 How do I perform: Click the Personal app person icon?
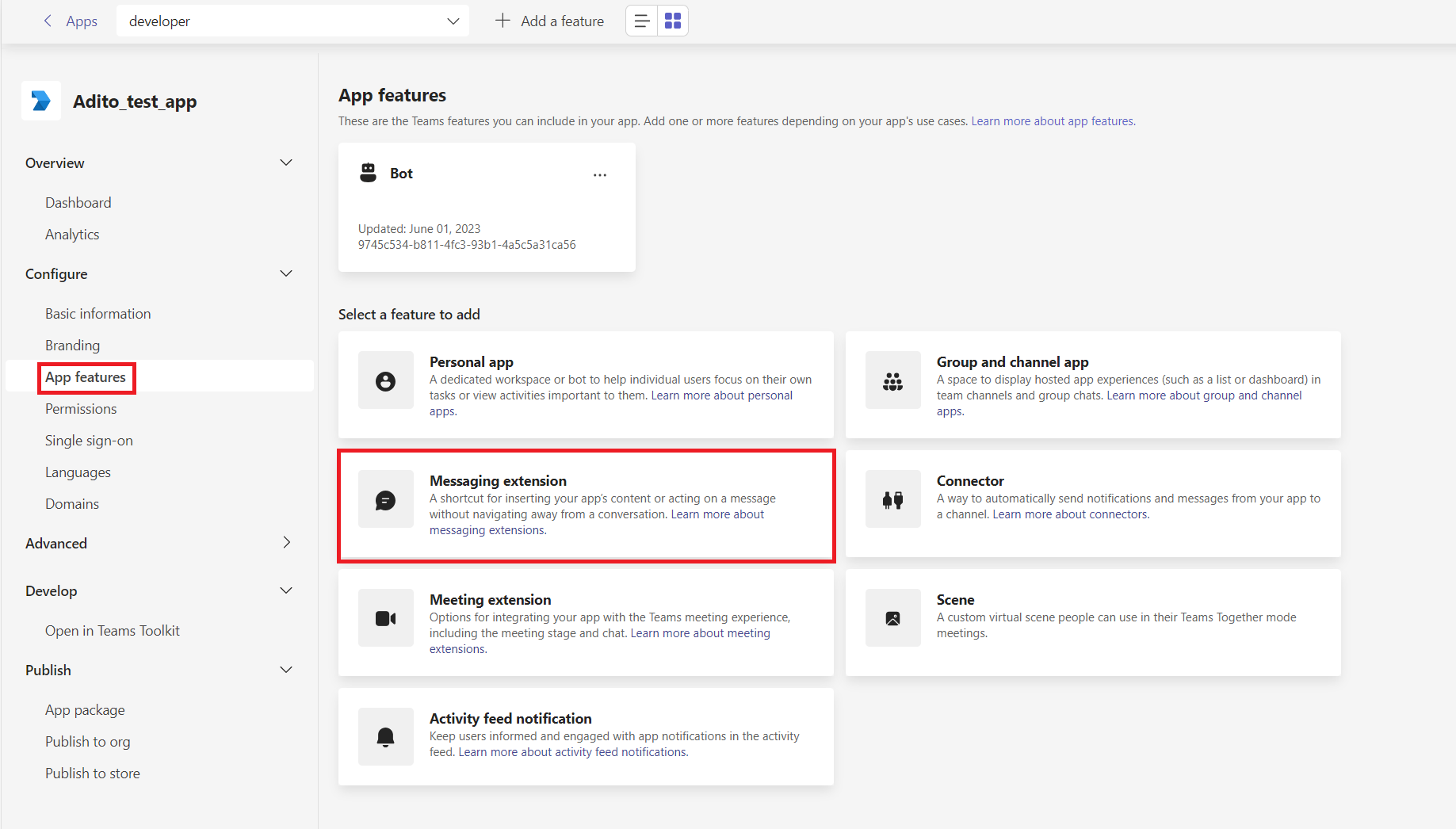(386, 381)
